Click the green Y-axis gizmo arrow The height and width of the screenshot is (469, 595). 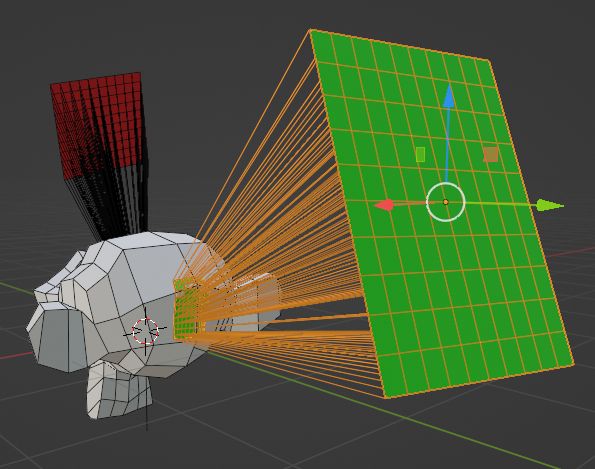coord(550,205)
